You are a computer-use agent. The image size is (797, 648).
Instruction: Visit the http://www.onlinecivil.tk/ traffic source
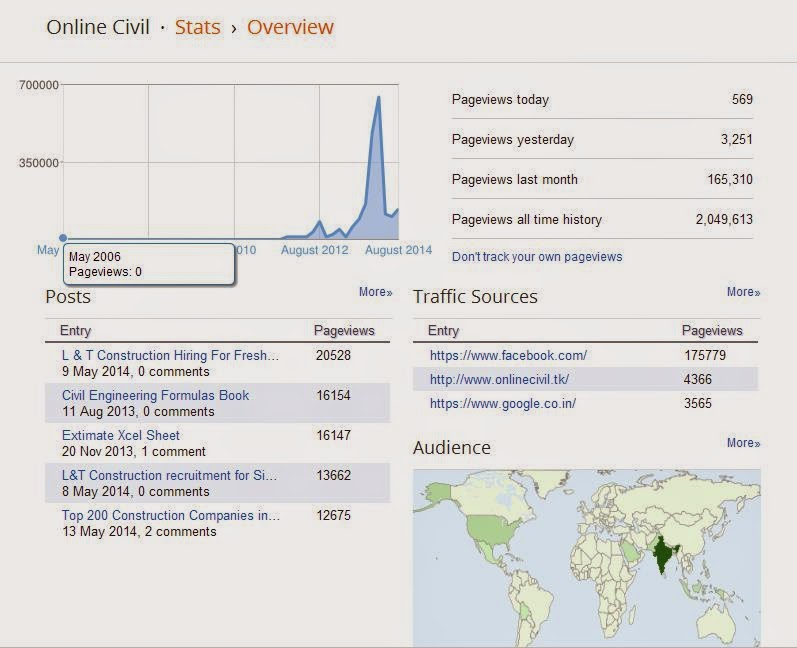pos(499,379)
